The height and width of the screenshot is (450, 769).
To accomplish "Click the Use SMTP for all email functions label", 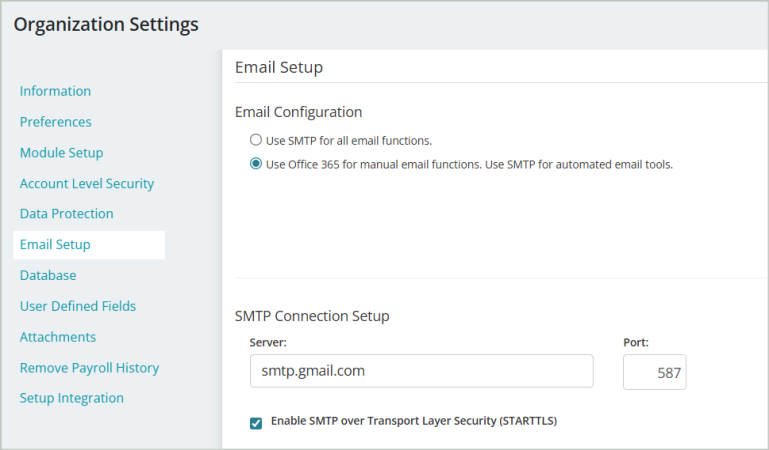I will [349, 141].
